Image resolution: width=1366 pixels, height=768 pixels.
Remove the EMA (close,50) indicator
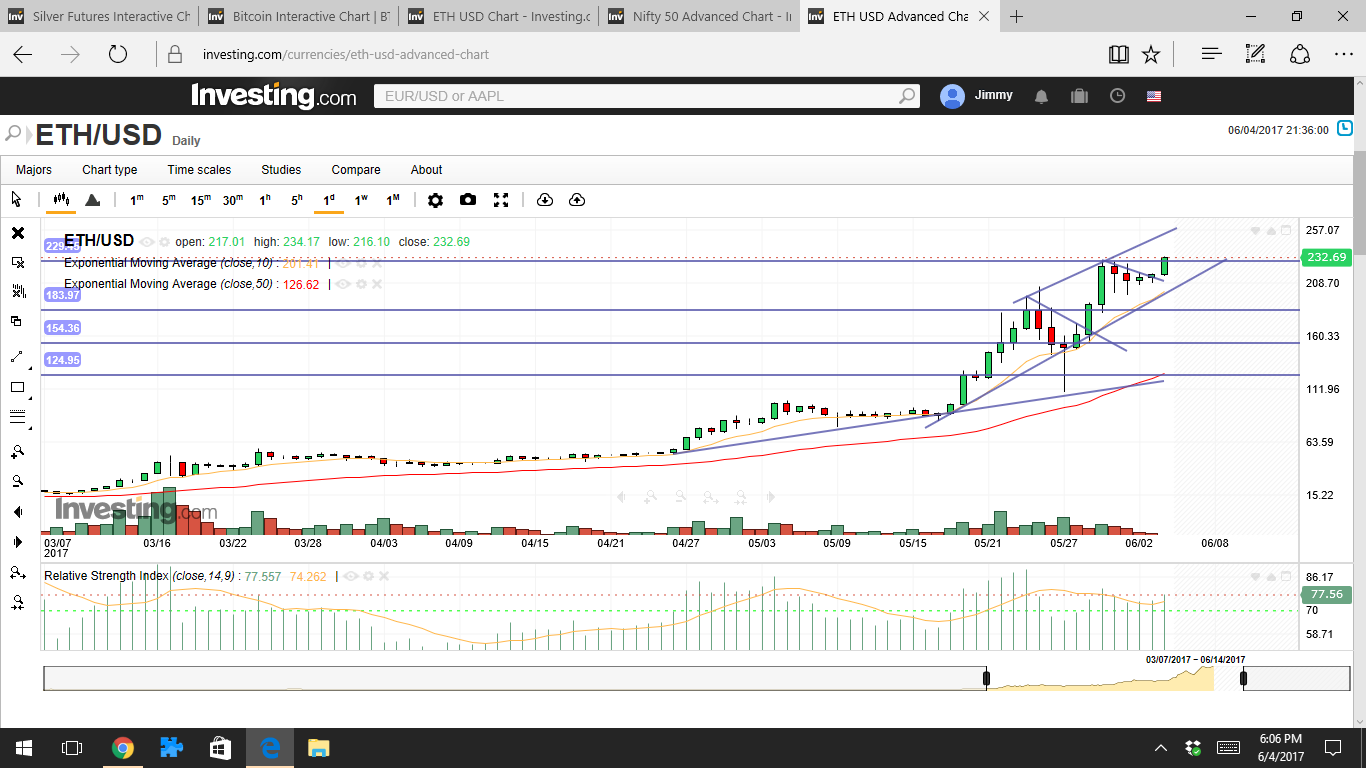pos(377,284)
